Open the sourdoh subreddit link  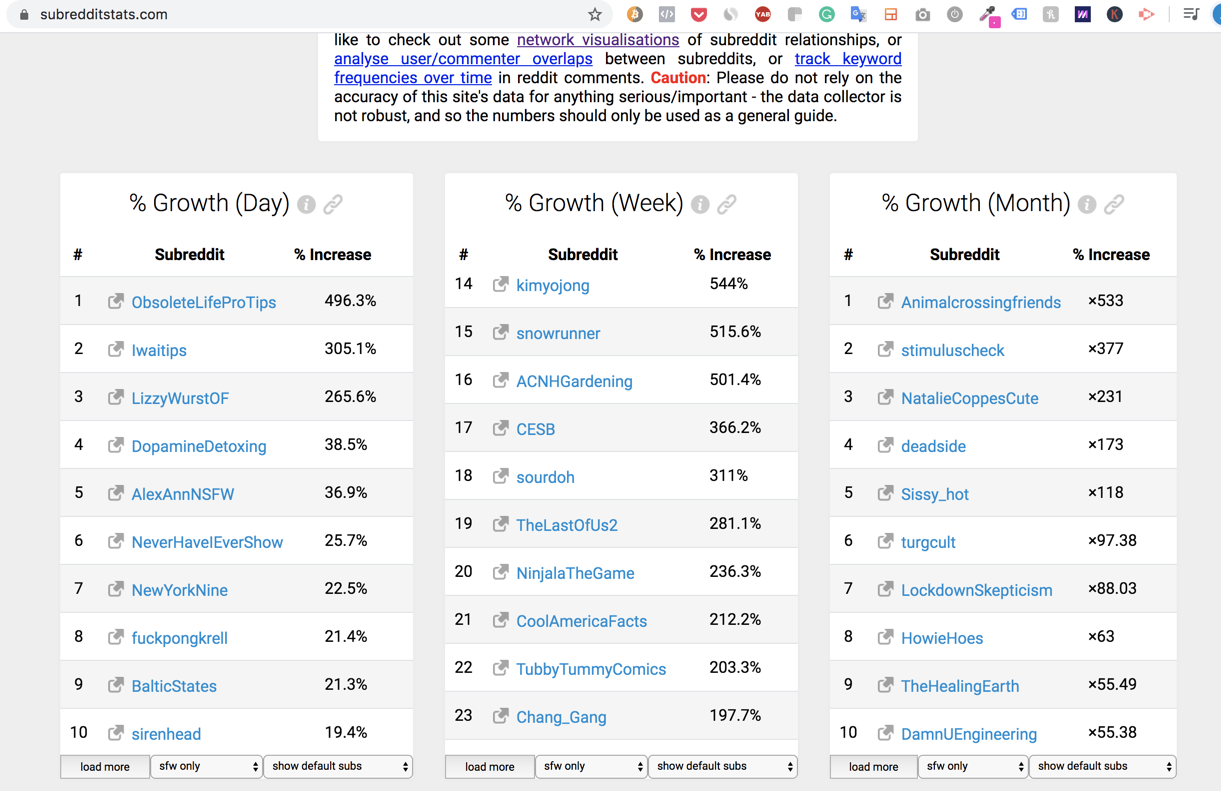(x=545, y=477)
